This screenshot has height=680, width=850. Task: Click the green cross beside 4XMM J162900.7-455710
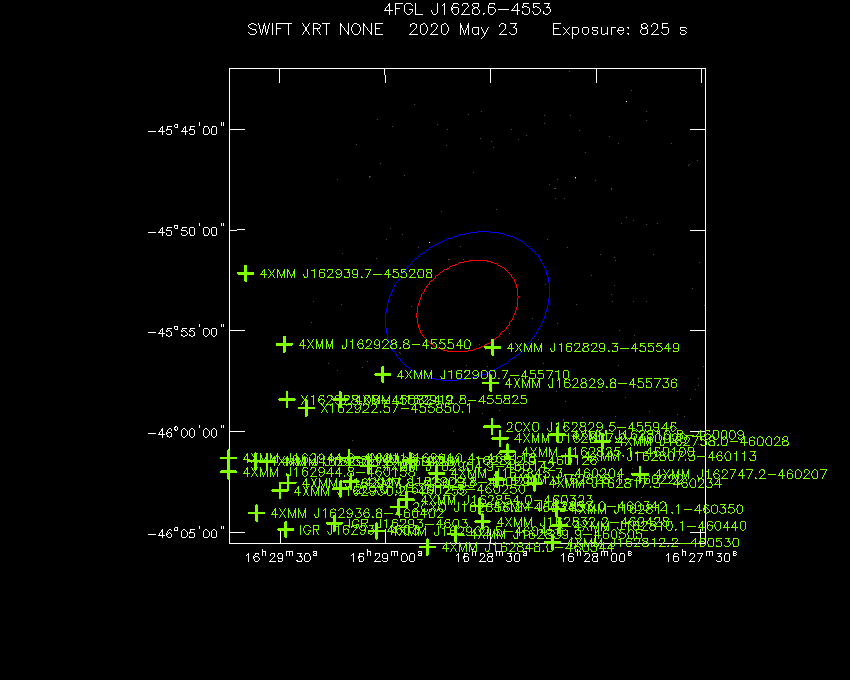coord(383,374)
